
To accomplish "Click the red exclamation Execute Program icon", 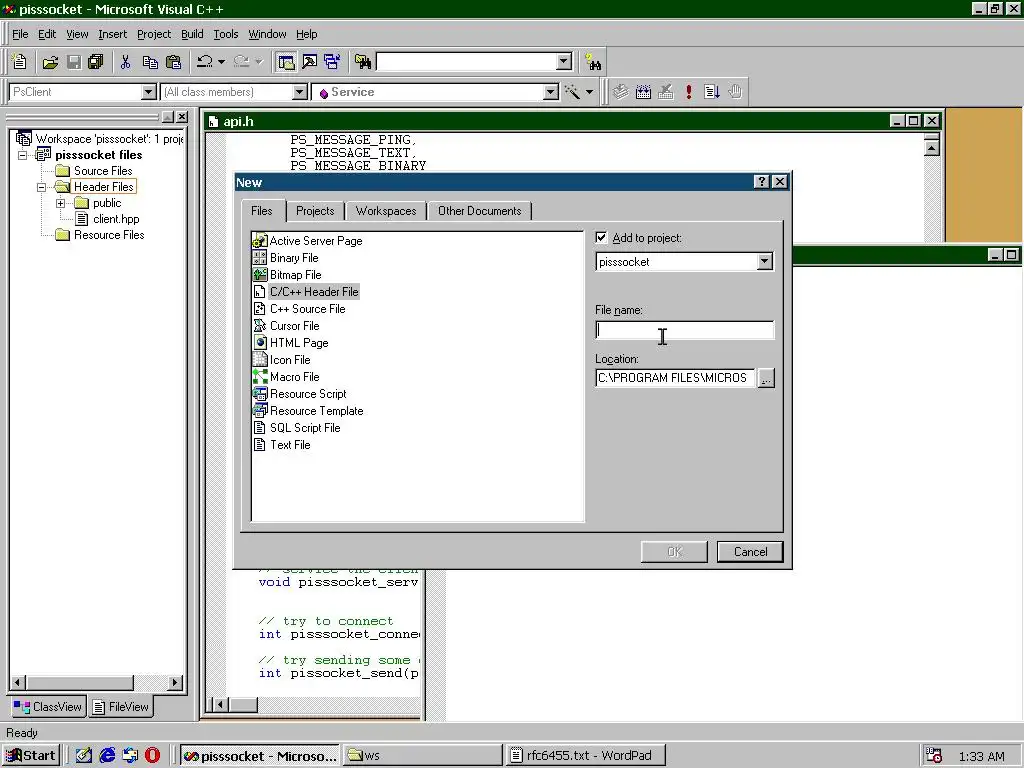I will (689, 92).
